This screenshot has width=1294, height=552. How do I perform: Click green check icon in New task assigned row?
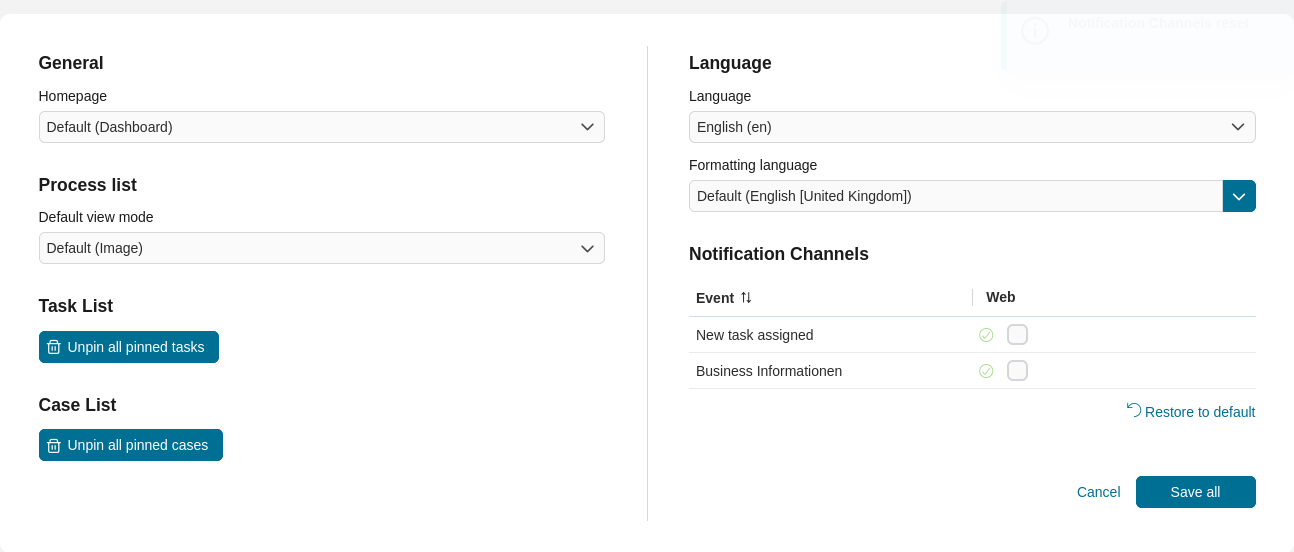click(986, 335)
